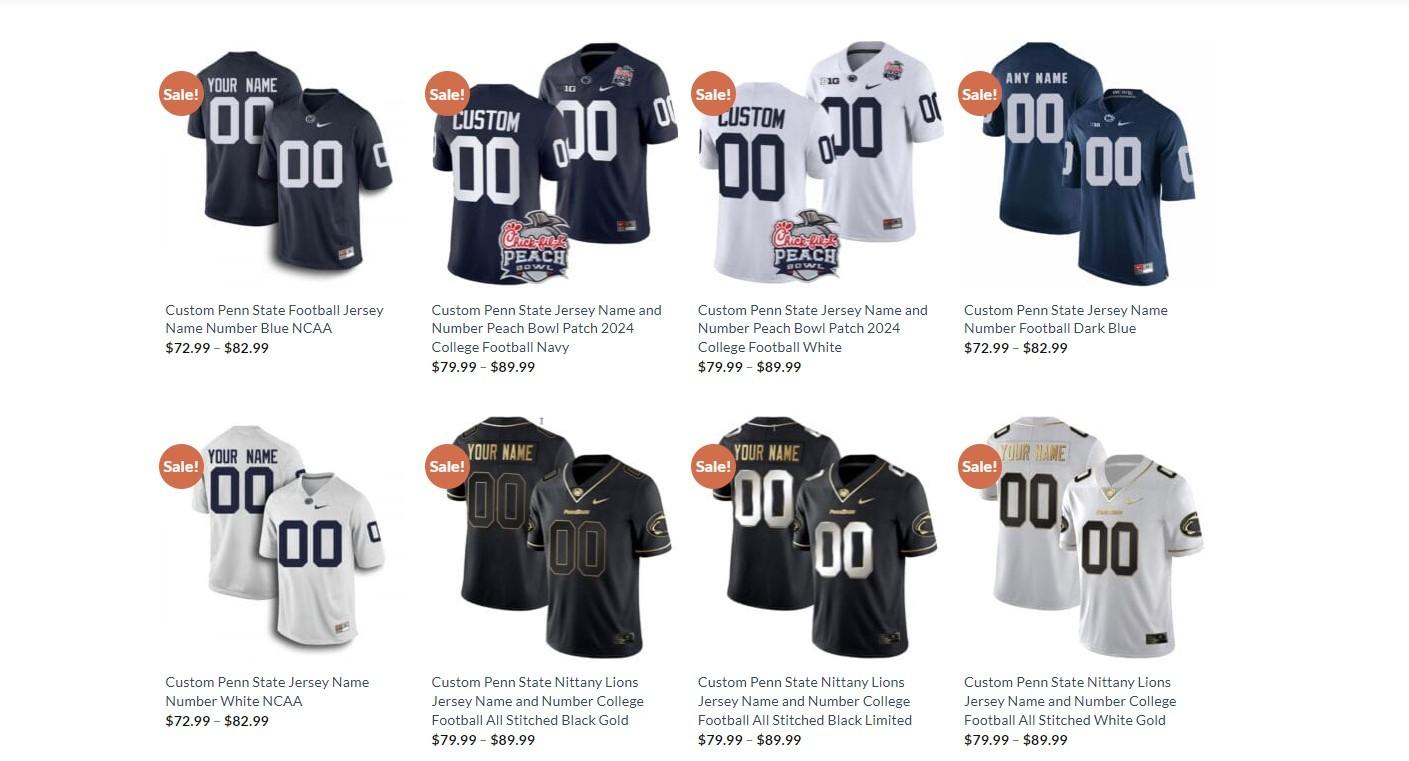This screenshot has height=761, width=1409.
Task: Click Sale badge on Dark Blue jersey
Action: 979,94
